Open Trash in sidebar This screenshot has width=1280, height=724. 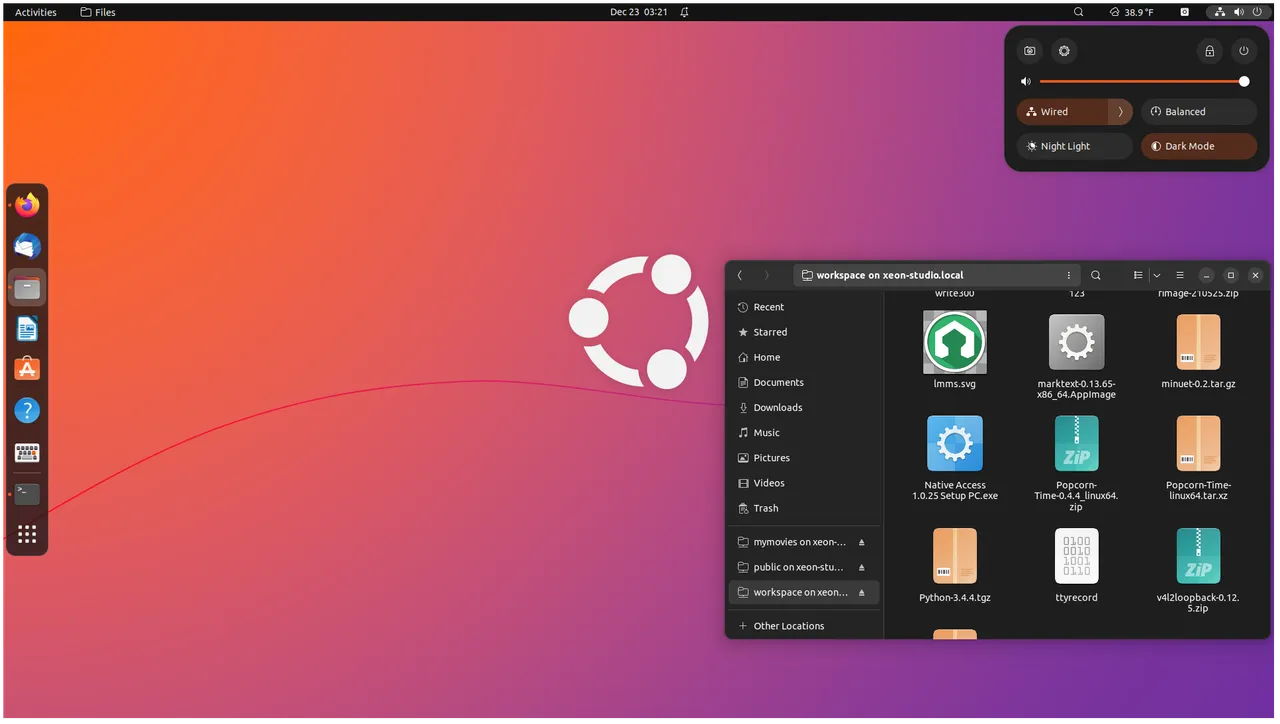coord(805,508)
